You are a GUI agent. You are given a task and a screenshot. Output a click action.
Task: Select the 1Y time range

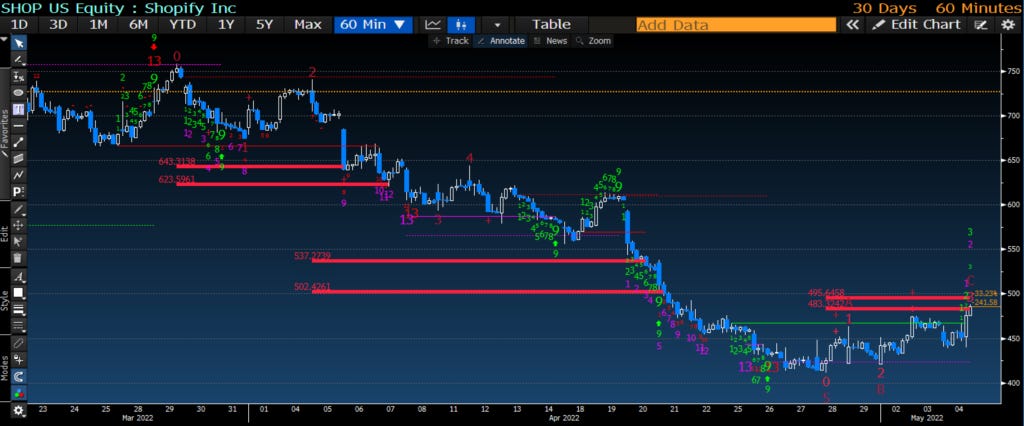[x=226, y=25]
